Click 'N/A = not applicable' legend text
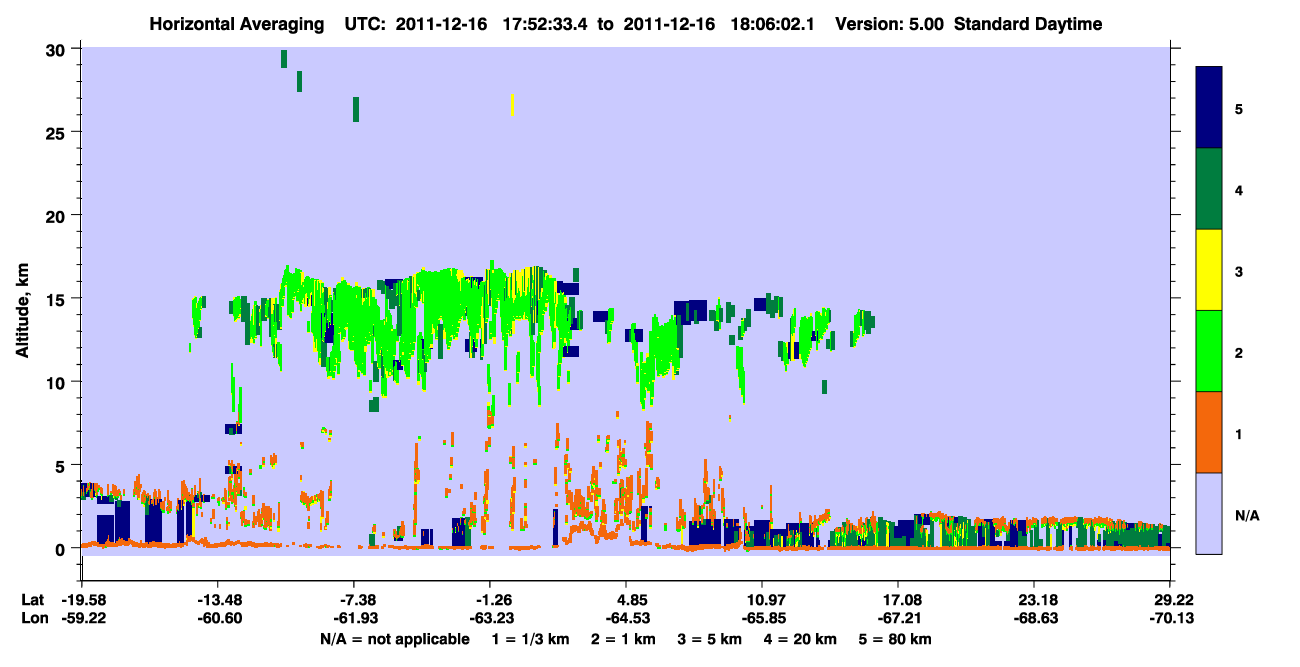This screenshot has height=667, width=1300. coord(394,639)
